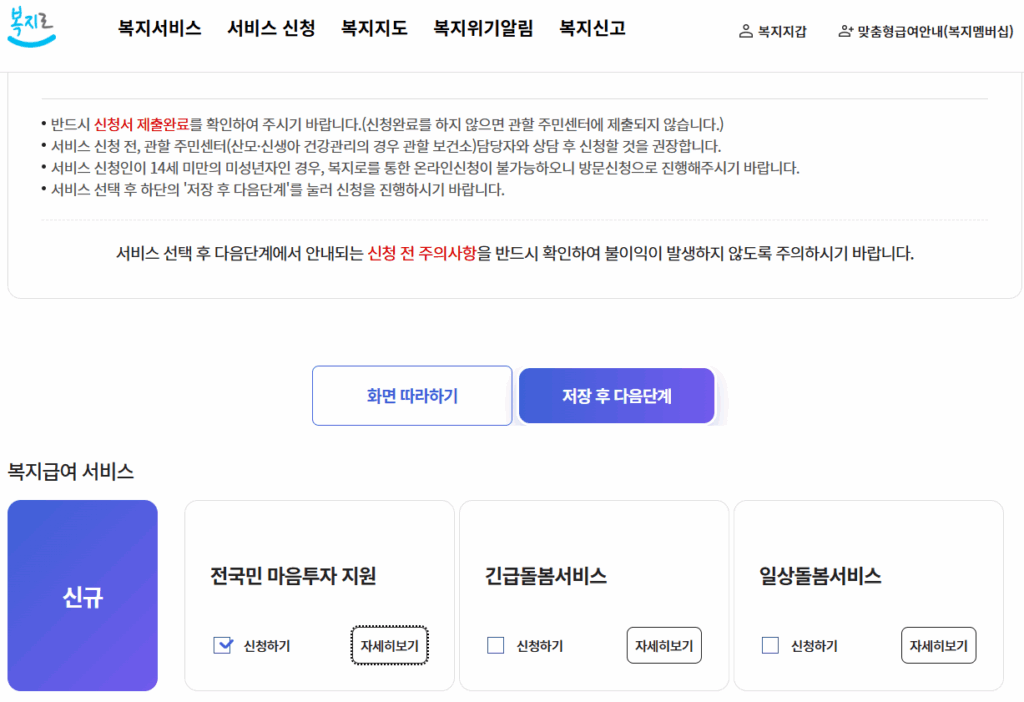Click the 긴급돌봄서비스 card title
The width and height of the screenshot is (1024, 702).
(545, 575)
